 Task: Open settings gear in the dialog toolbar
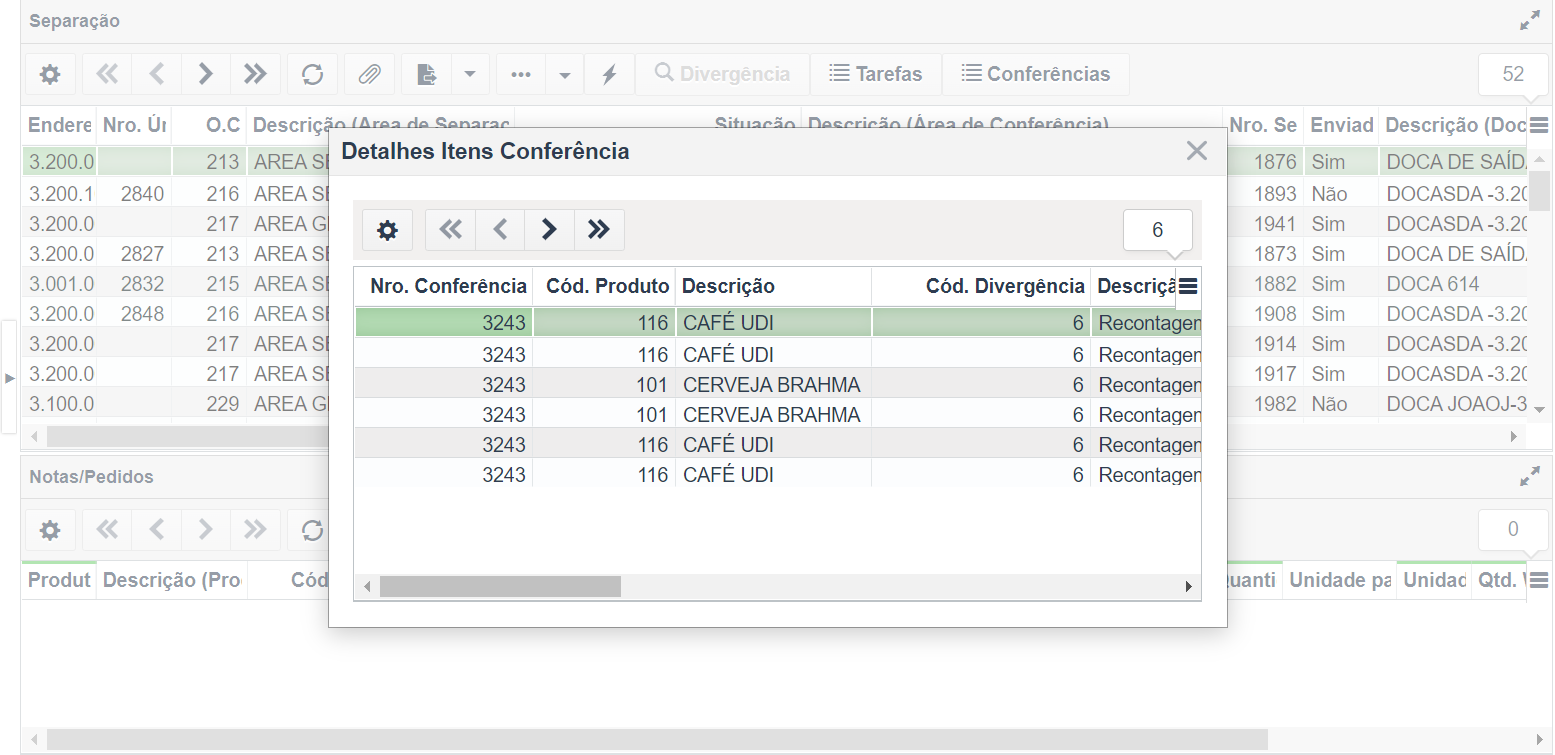point(387,230)
